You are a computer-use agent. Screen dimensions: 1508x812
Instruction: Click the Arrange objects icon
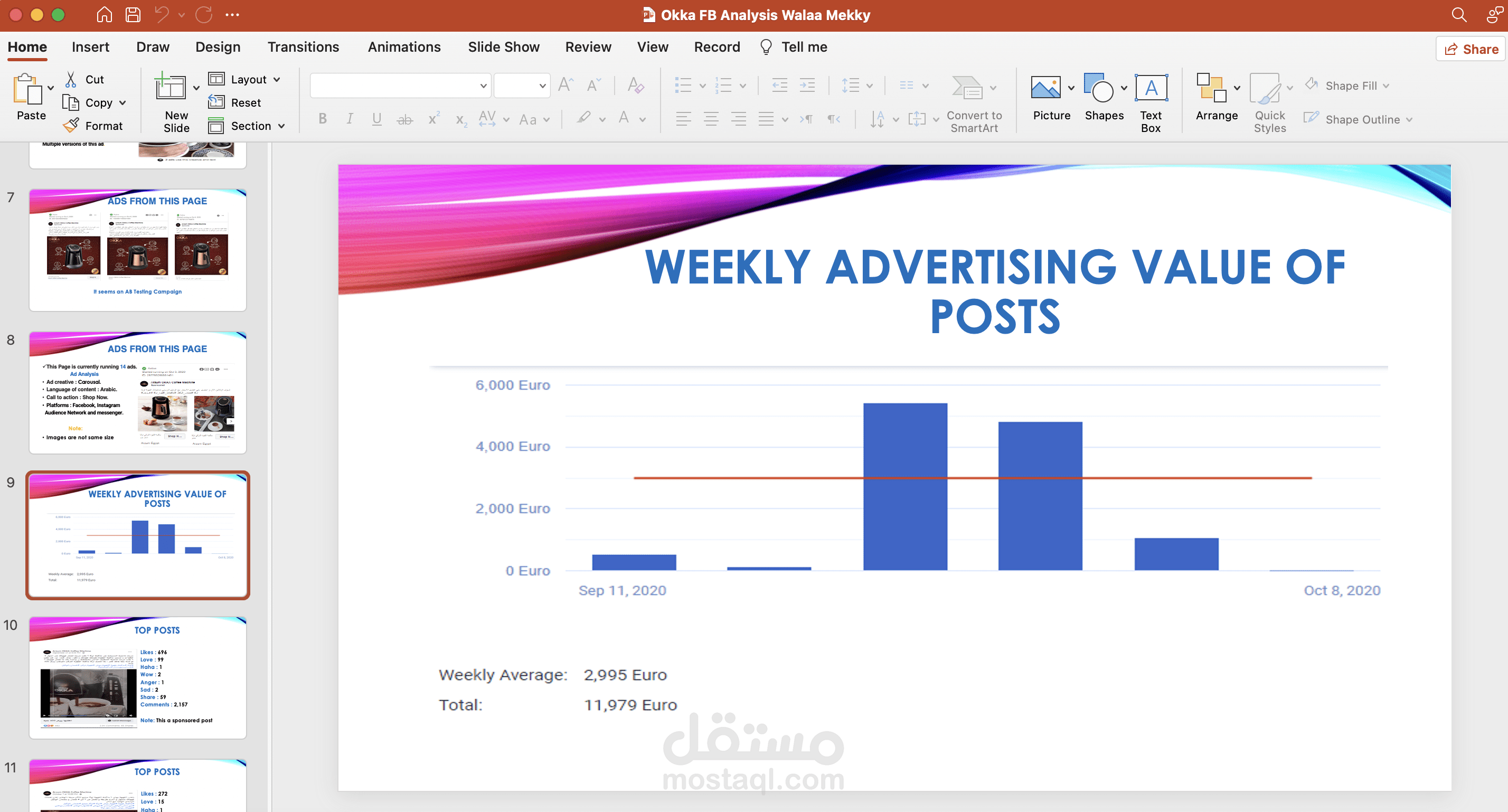coord(1211,88)
